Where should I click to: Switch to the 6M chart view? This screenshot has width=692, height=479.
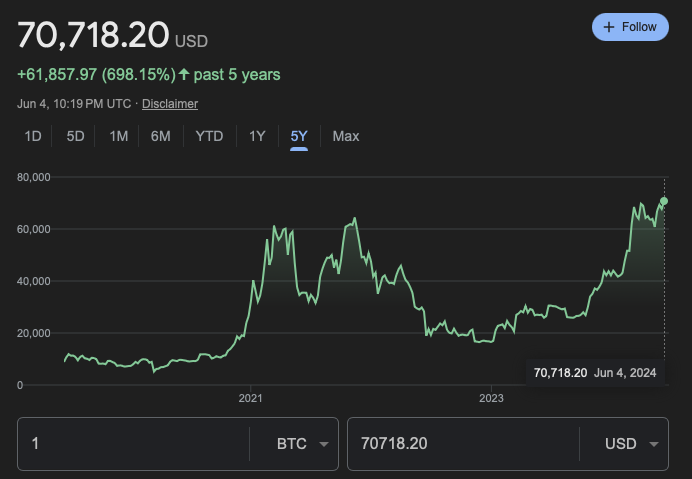pos(160,136)
